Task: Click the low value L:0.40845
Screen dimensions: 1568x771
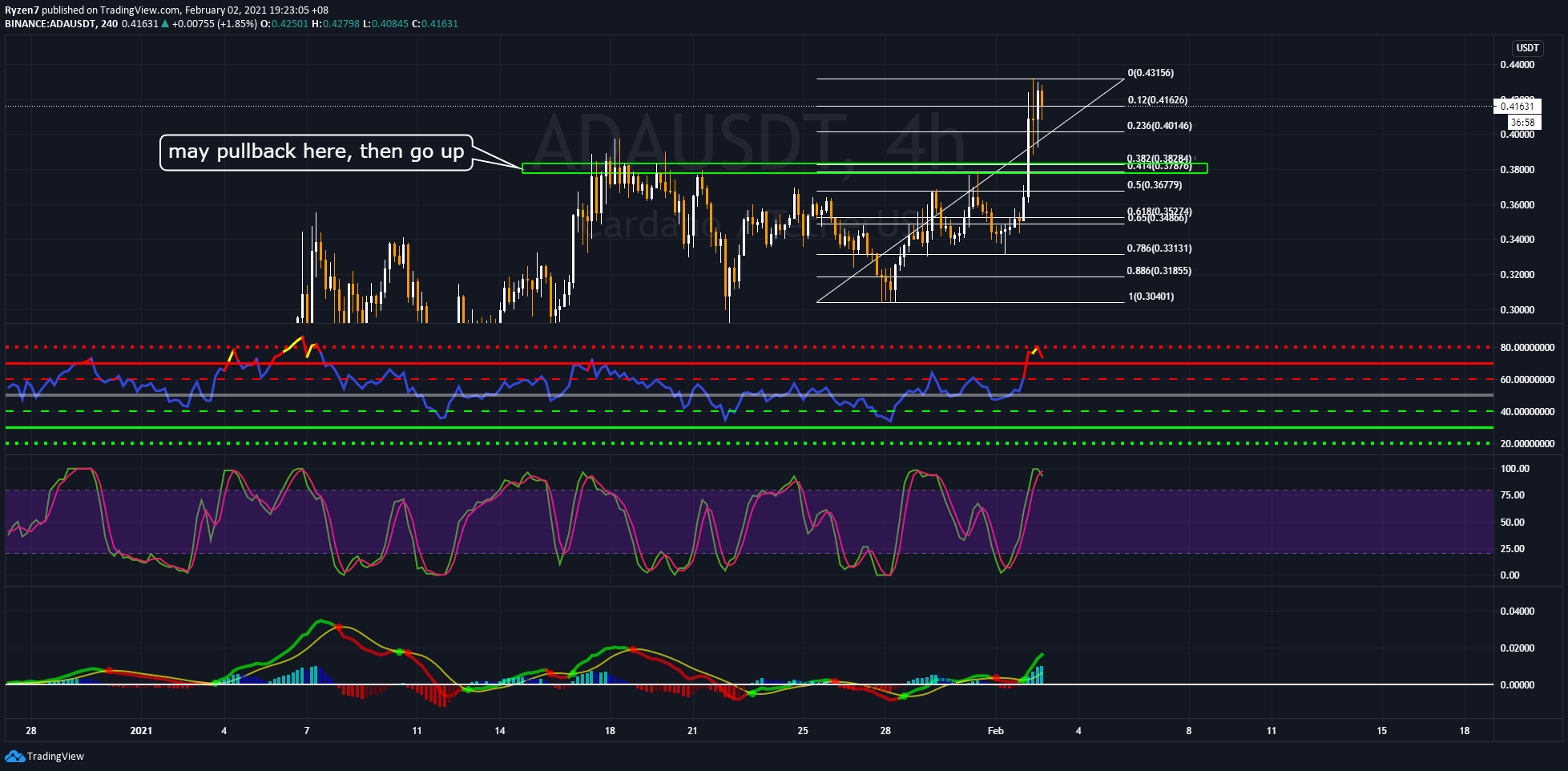Action: (386, 24)
